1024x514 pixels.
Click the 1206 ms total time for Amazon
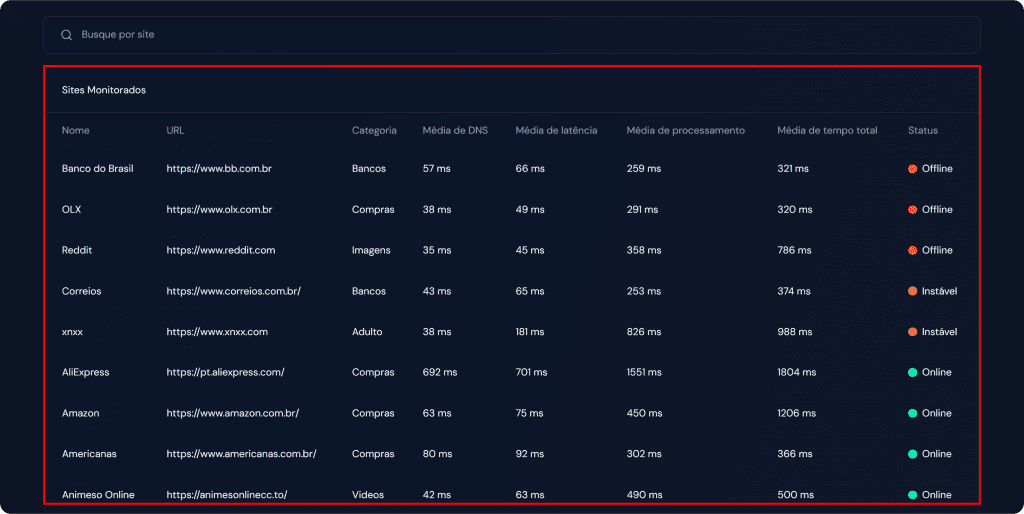pyautogui.click(x=797, y=413)
